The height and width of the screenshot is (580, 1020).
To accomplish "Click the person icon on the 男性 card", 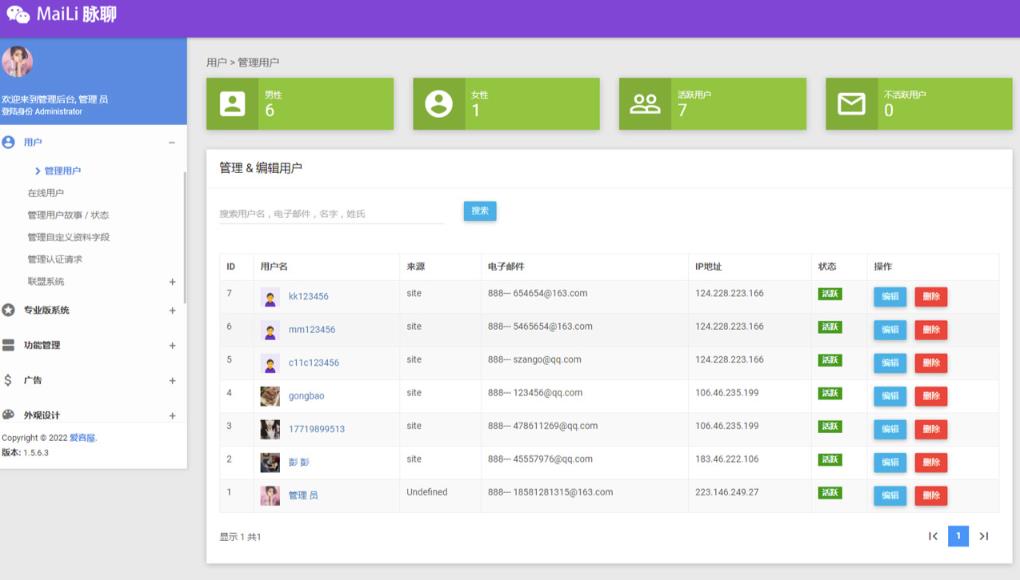I will (233, 103).
